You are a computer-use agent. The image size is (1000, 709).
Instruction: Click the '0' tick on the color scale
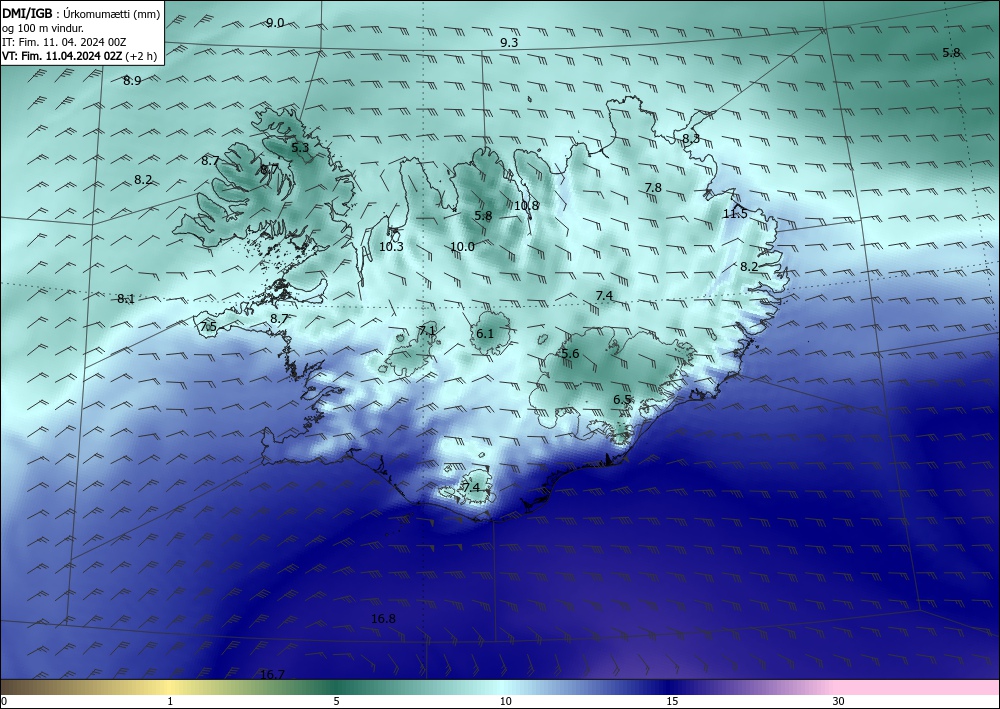(x=4, y=701)
